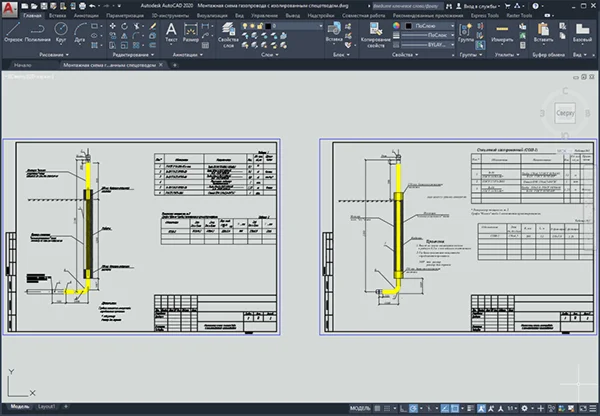Click the Undo arrow in quick access toolbar
The height and width of the screenshot is (416, 600).
pyautogui.click(x=92, y=6)
